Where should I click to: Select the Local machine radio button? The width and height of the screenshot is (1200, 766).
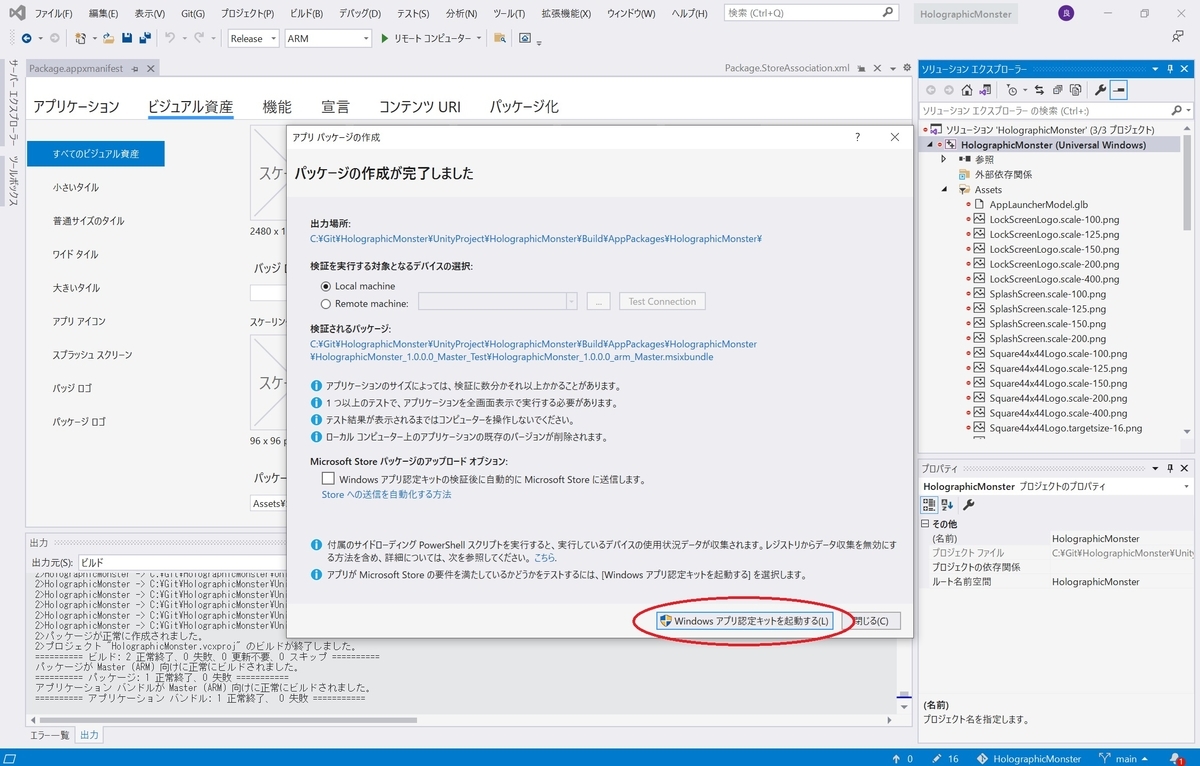325,286
